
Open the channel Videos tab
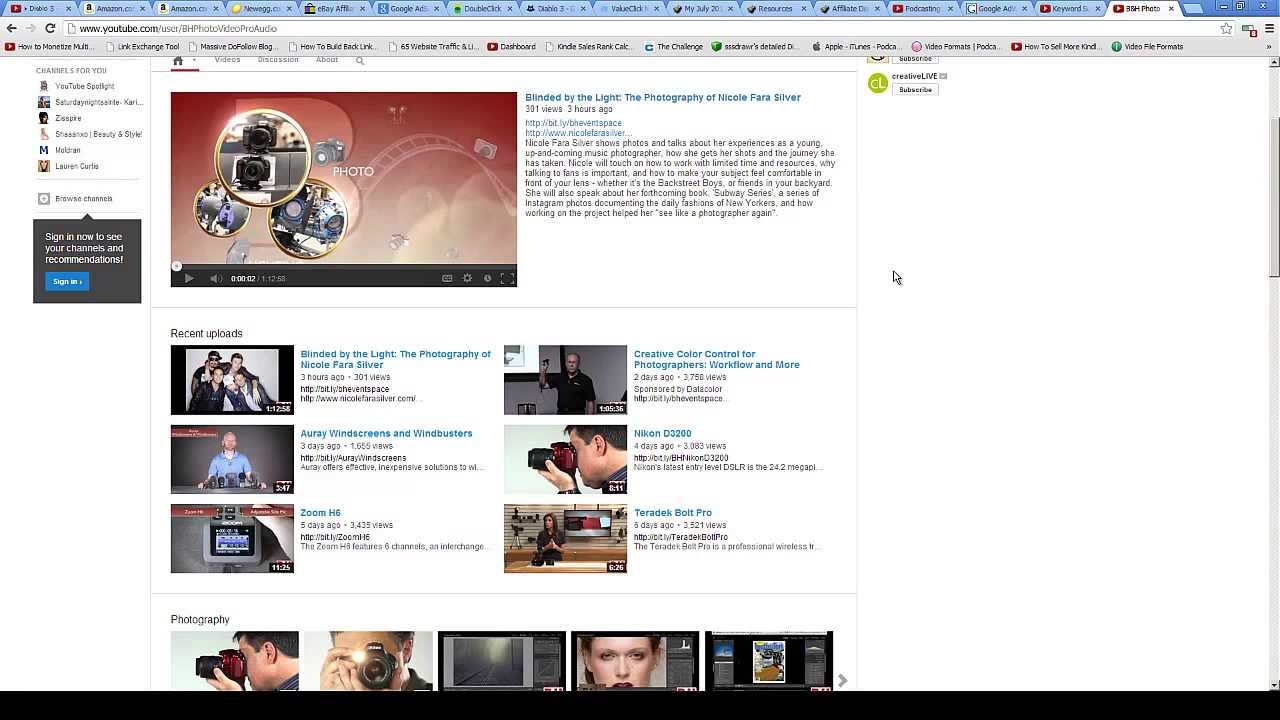[x=227, y=60]
